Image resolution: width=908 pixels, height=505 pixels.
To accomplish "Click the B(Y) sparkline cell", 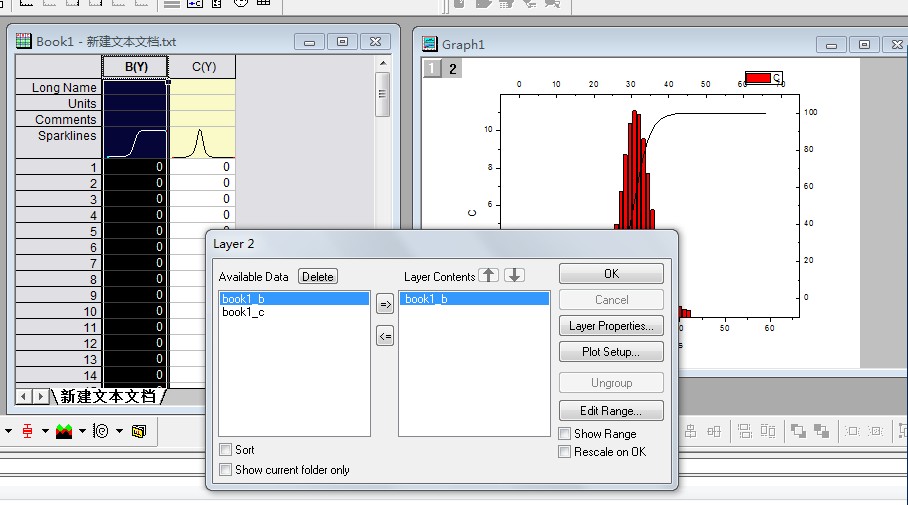I will point(136,142).
